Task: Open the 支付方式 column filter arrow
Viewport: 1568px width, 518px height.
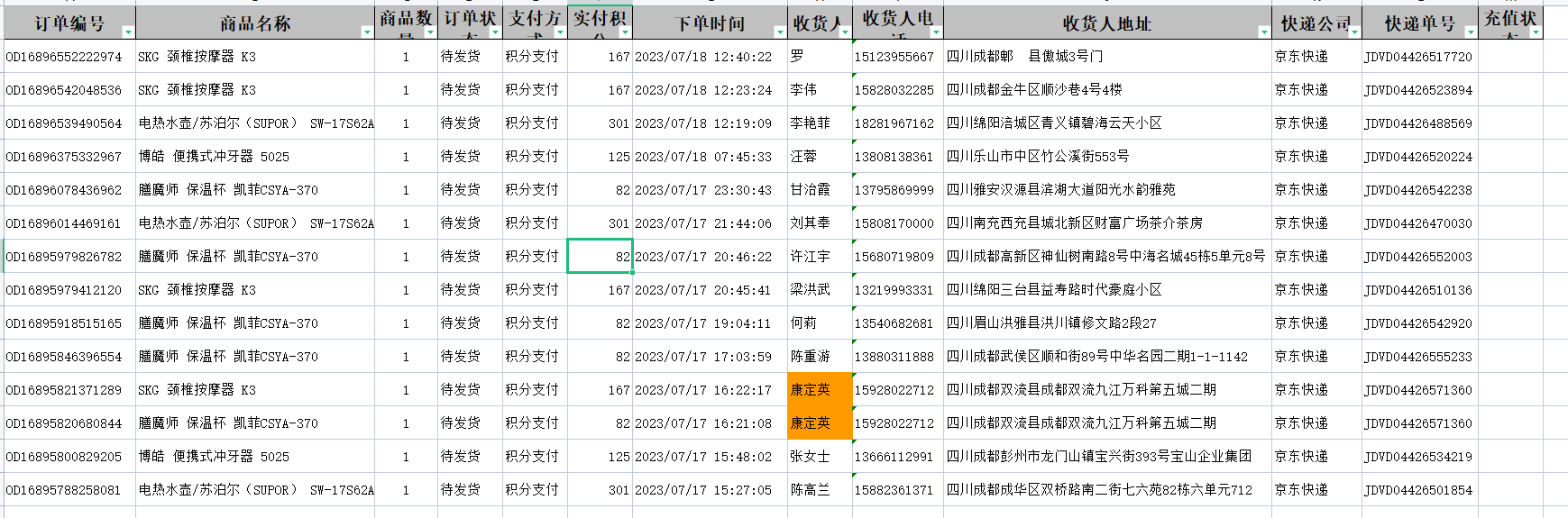Action: coord(559,32)
